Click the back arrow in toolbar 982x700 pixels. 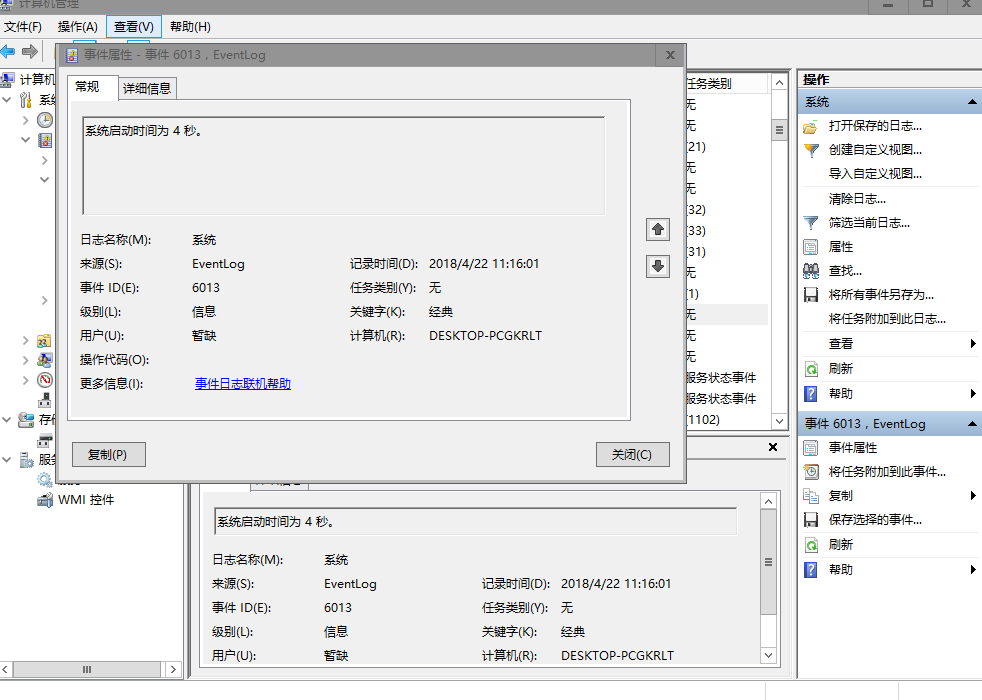pyautogui.click(x=8, y=51)
